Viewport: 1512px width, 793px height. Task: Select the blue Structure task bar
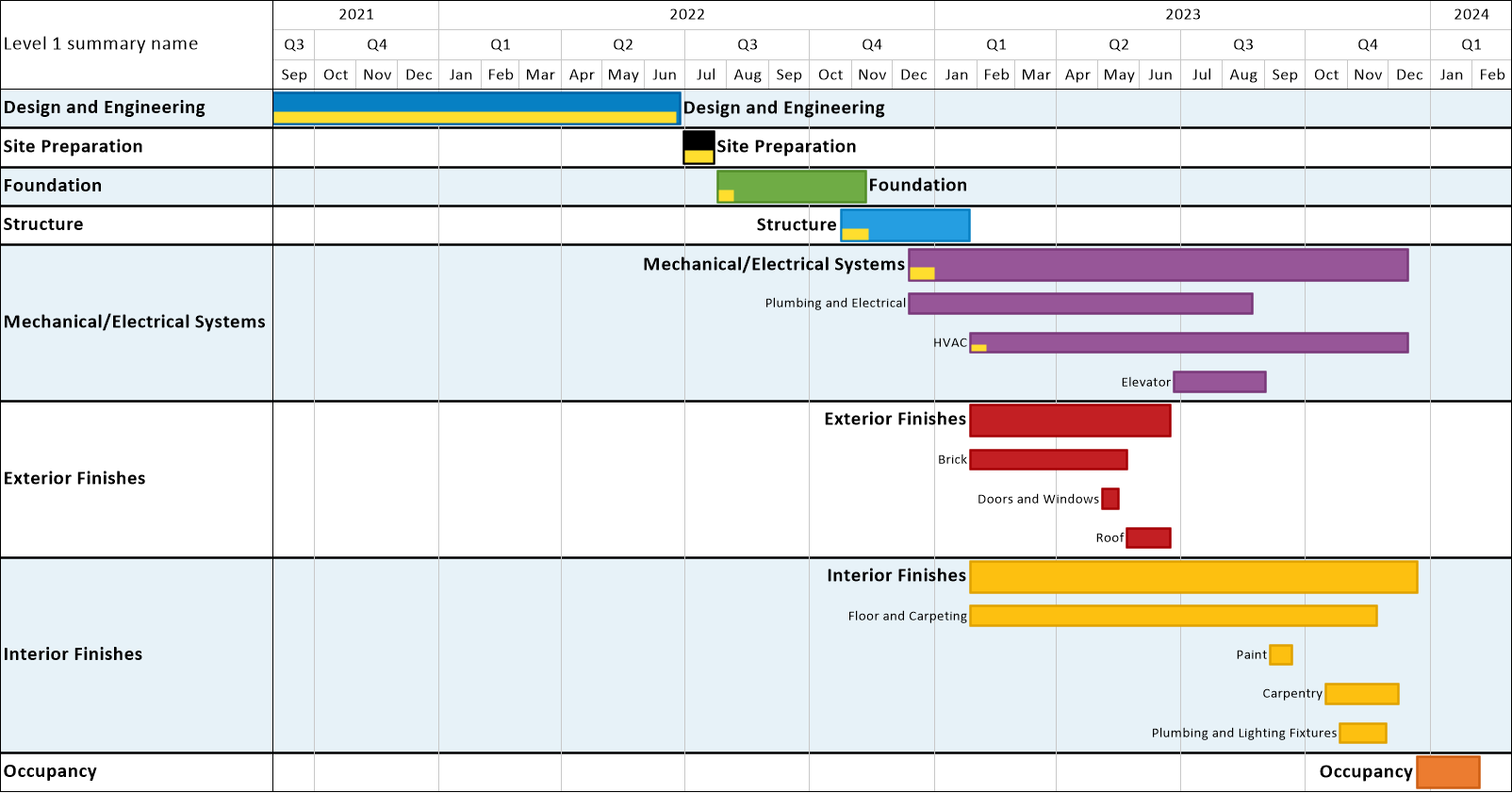point(905,225)
